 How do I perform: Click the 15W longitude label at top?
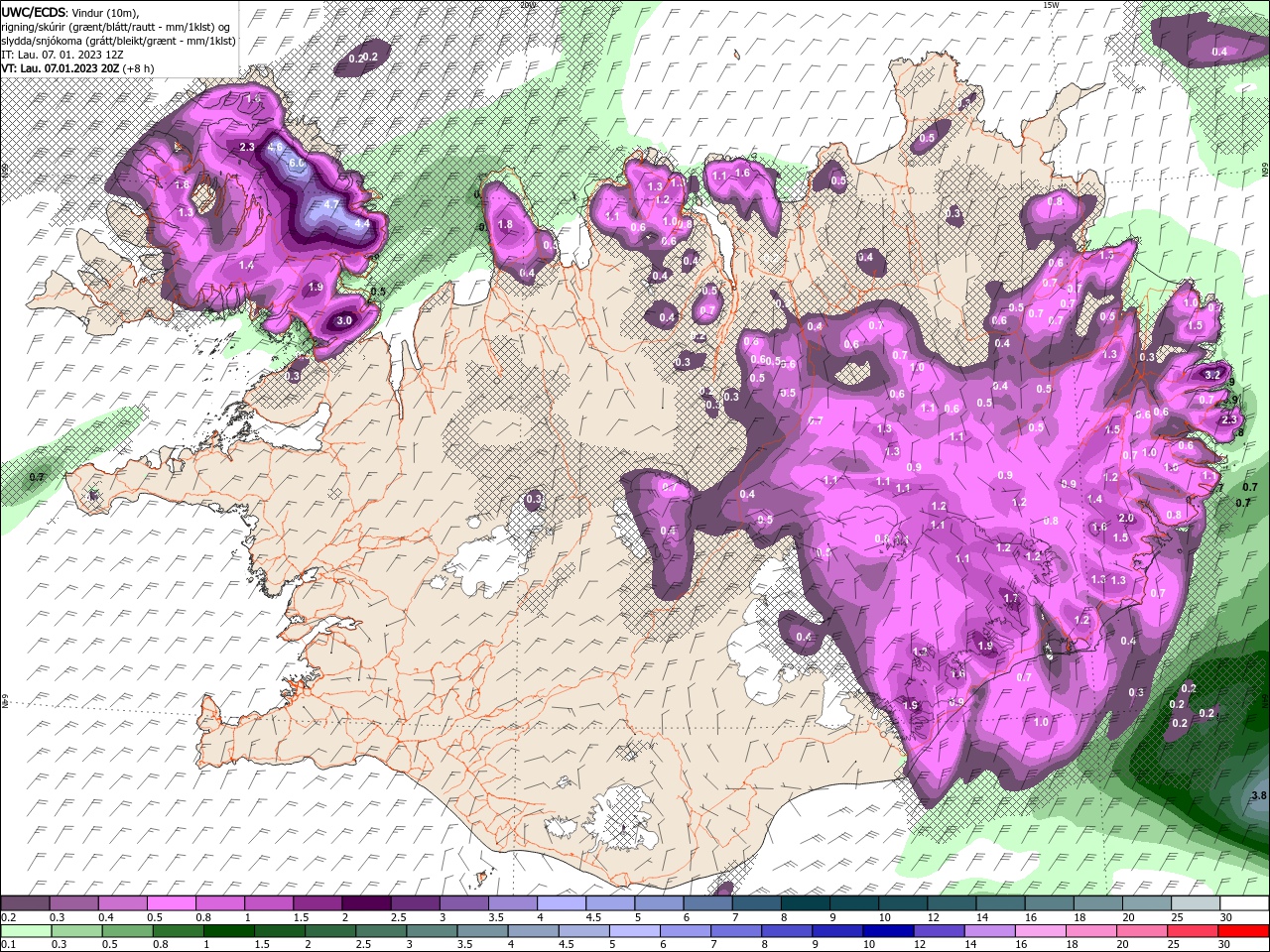click(1051, 5)
